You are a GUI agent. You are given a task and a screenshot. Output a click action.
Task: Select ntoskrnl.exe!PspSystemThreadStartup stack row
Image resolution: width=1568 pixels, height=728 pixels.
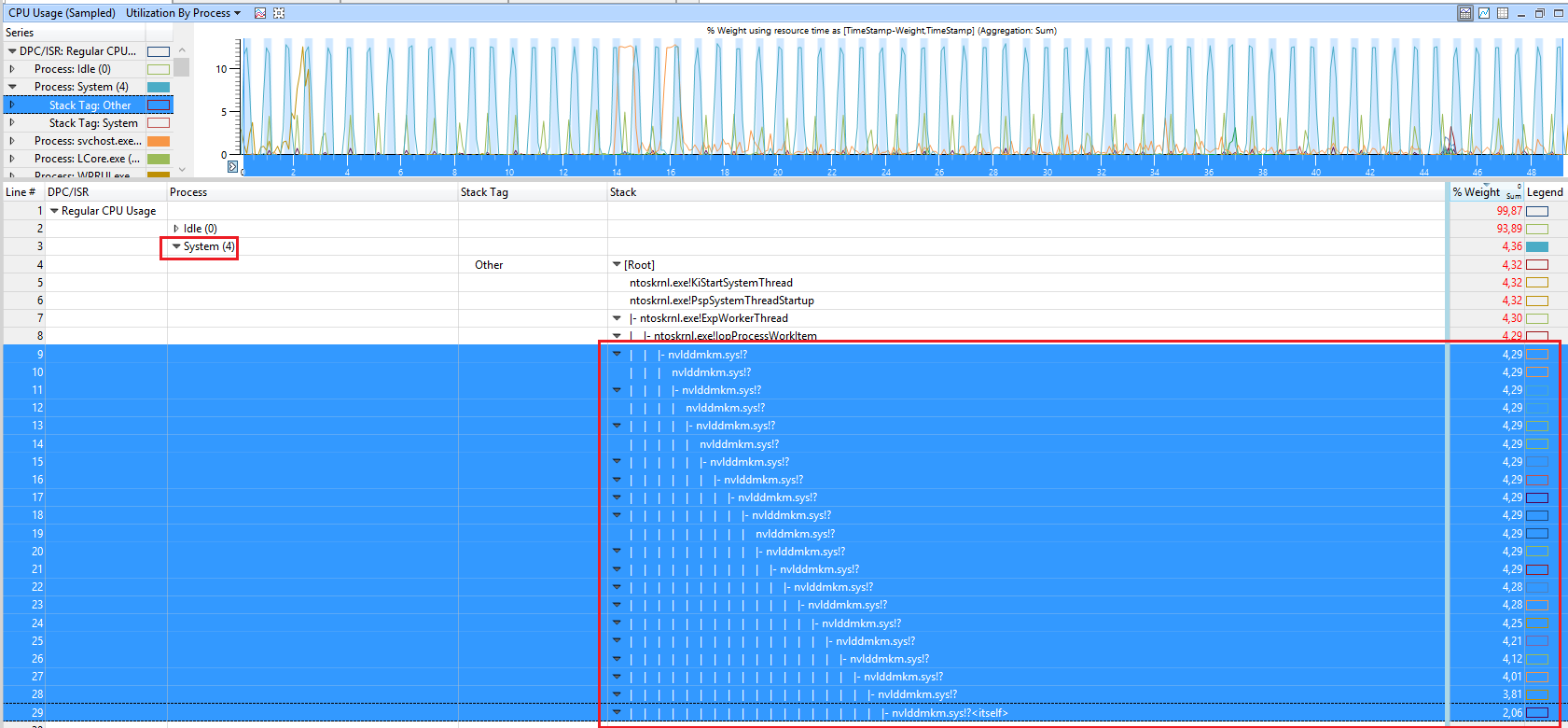click(721, 301)
